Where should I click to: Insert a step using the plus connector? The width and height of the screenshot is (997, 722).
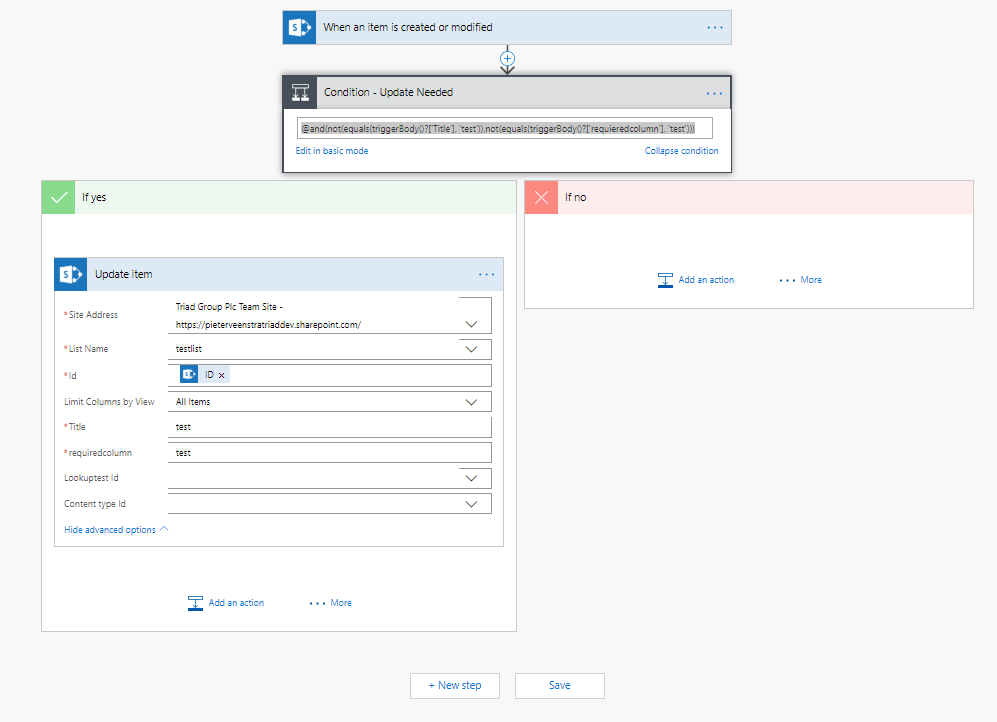(507, 58)
